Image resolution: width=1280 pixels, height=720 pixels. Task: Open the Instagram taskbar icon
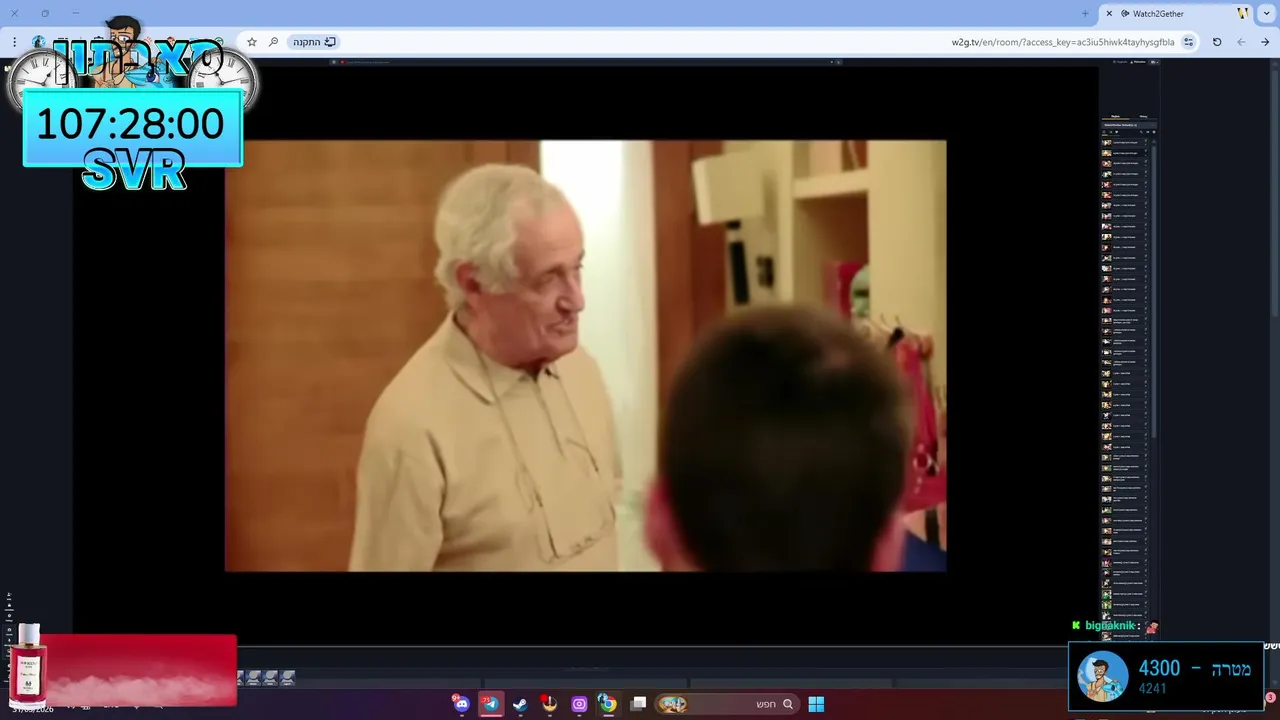click(x=579, y=704)
